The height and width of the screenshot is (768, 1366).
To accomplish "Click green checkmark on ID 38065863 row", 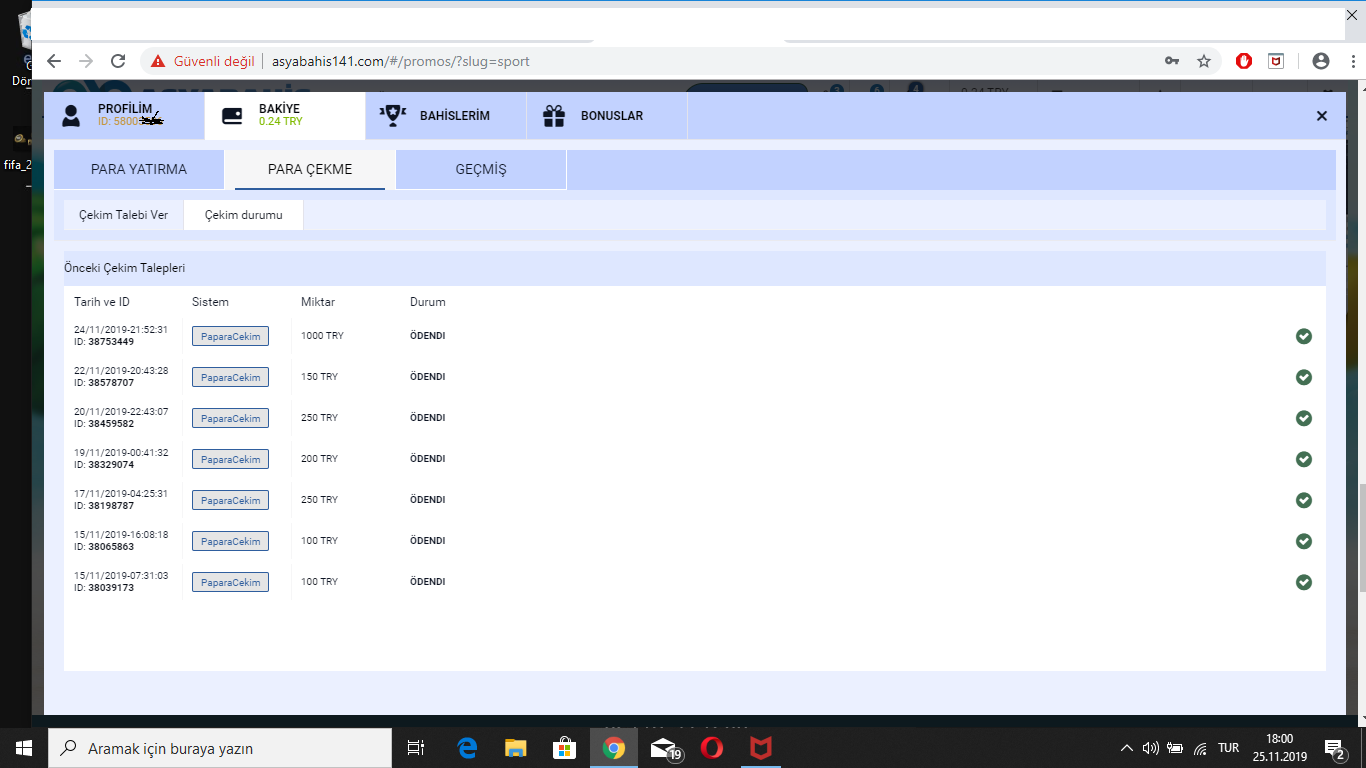I will (1304, 541).
